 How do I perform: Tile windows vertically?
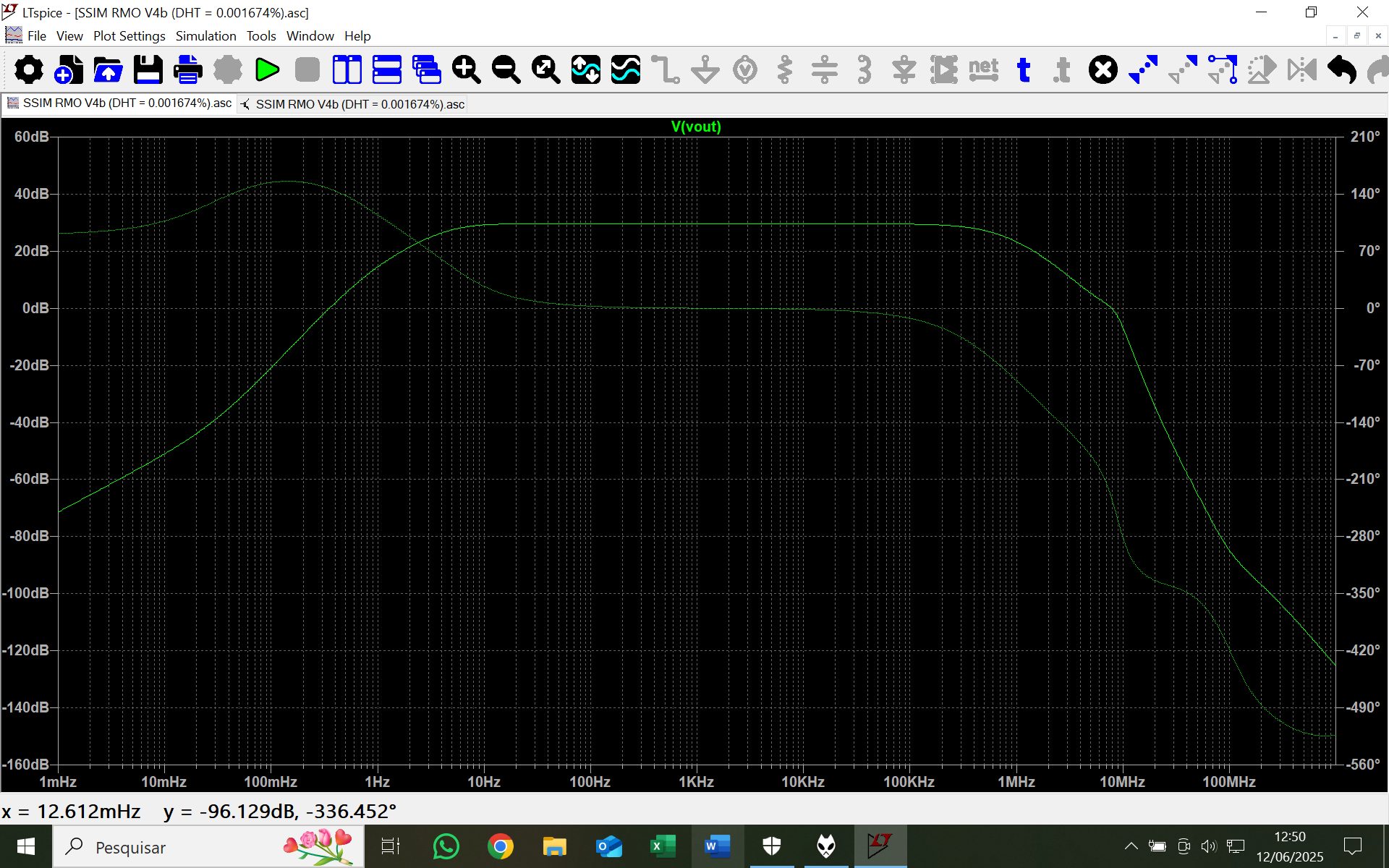tap(347, 70)
